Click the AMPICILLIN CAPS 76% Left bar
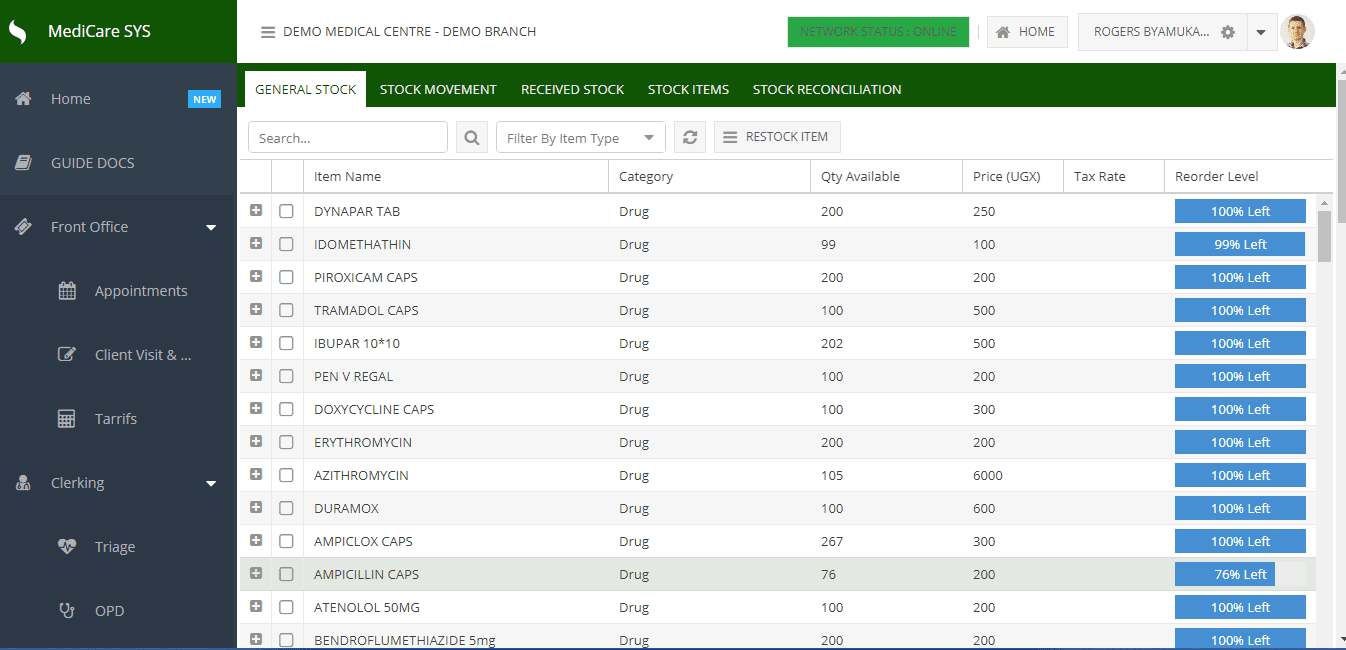This screenshot has height=650, width=1346. (x=1240, y=574)
